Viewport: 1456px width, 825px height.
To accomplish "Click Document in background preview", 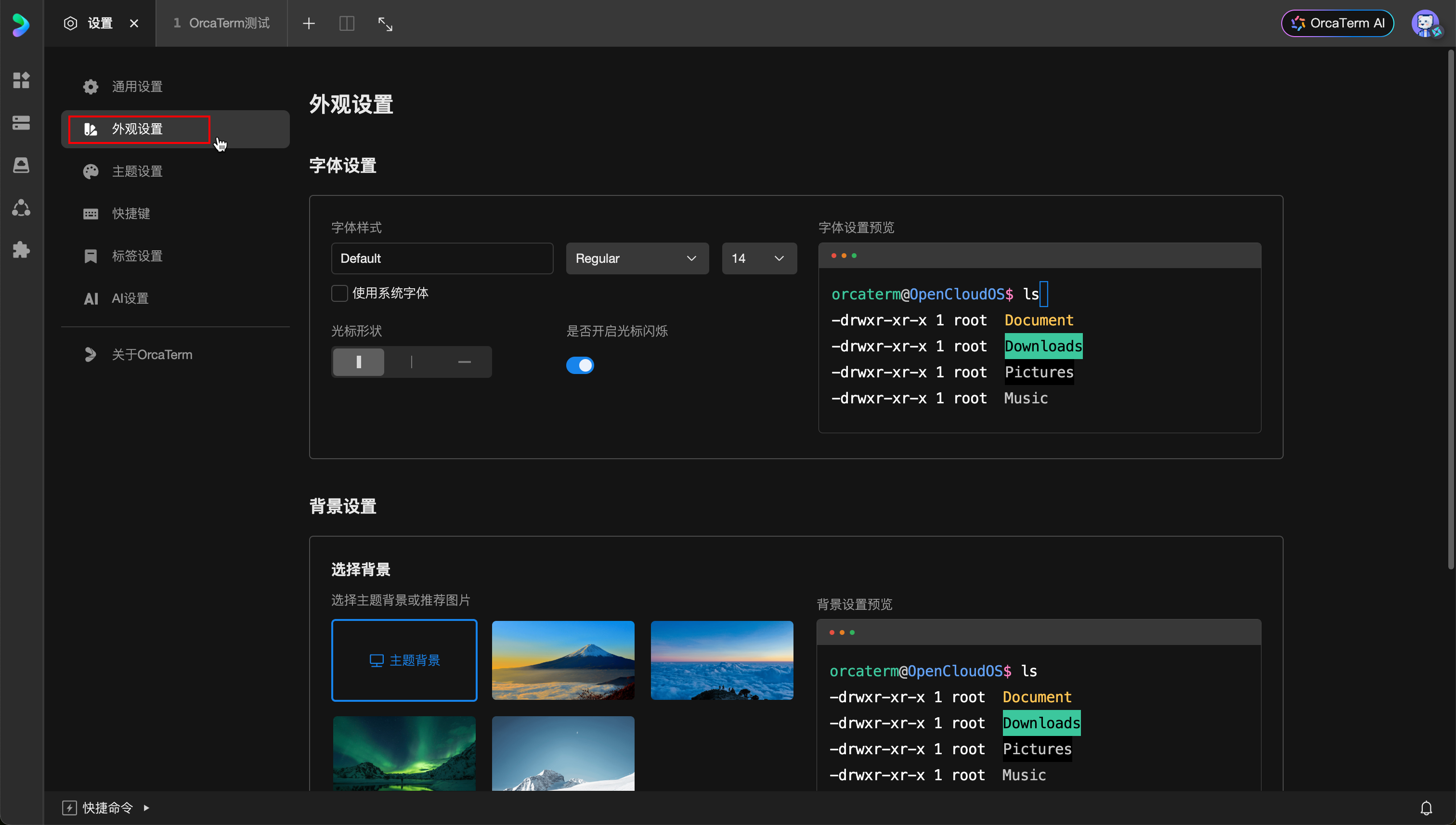I will [1037, 697].
